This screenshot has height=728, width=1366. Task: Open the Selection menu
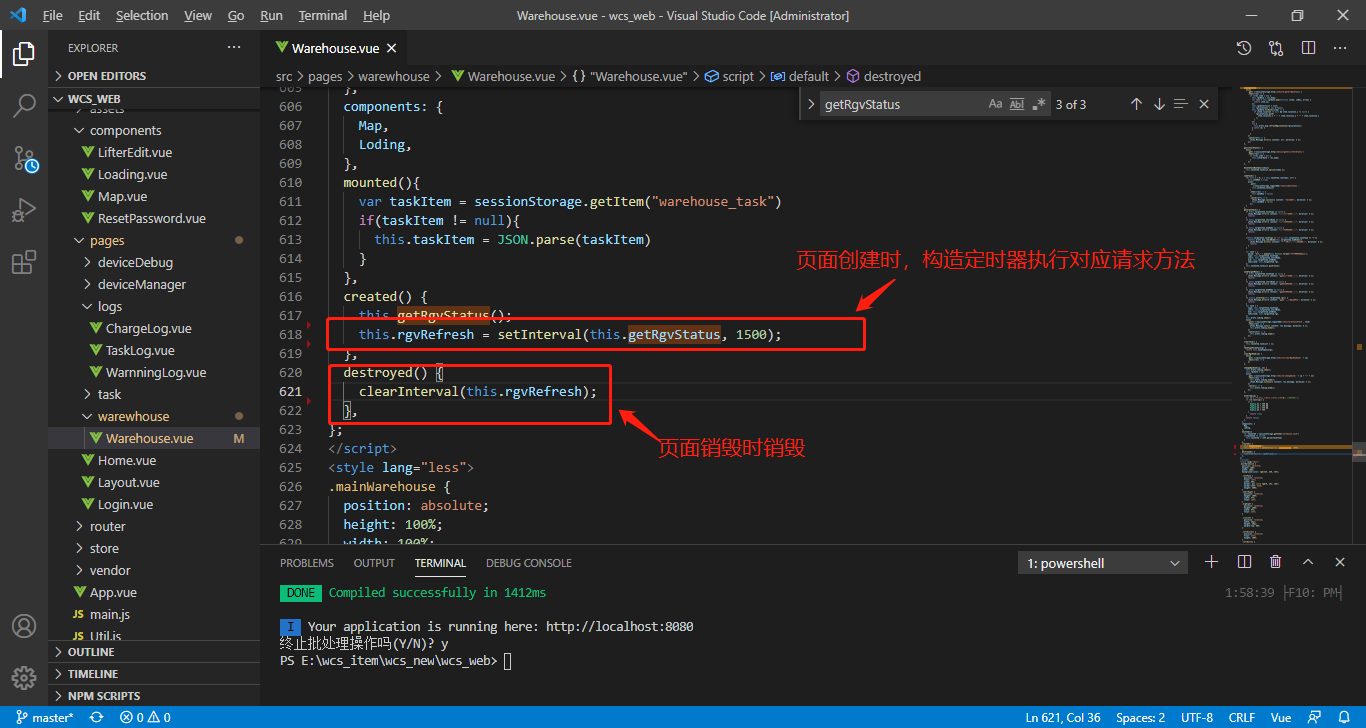(x=142, y=16)
